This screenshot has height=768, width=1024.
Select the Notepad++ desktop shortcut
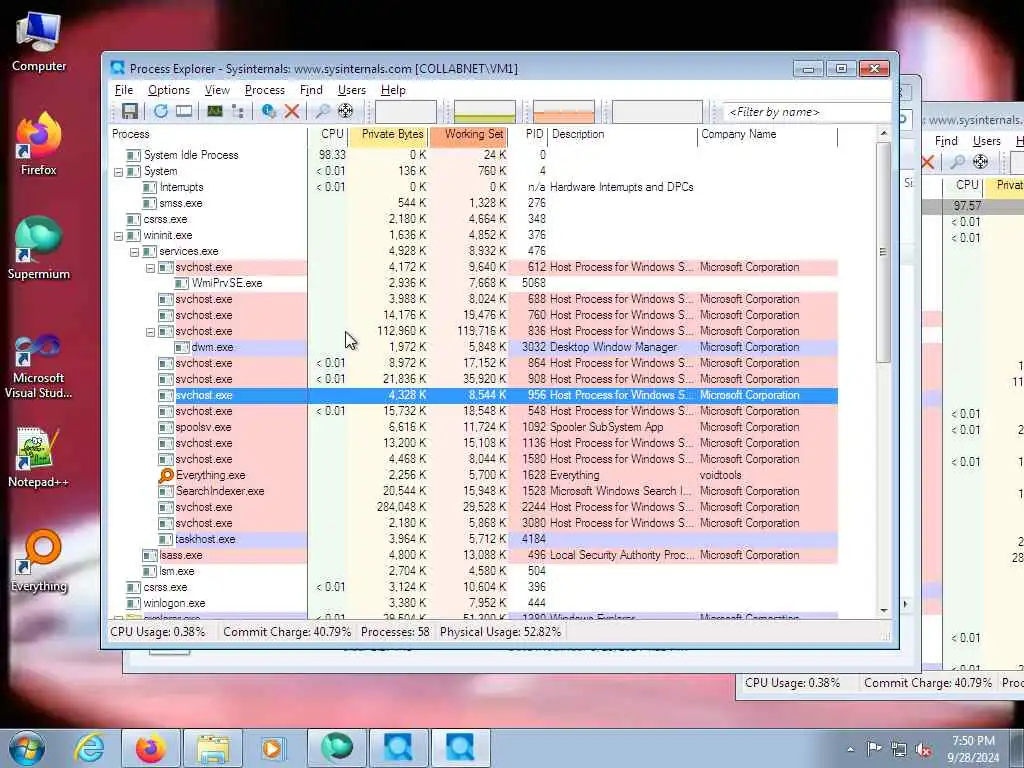click(x=39, y=456)
